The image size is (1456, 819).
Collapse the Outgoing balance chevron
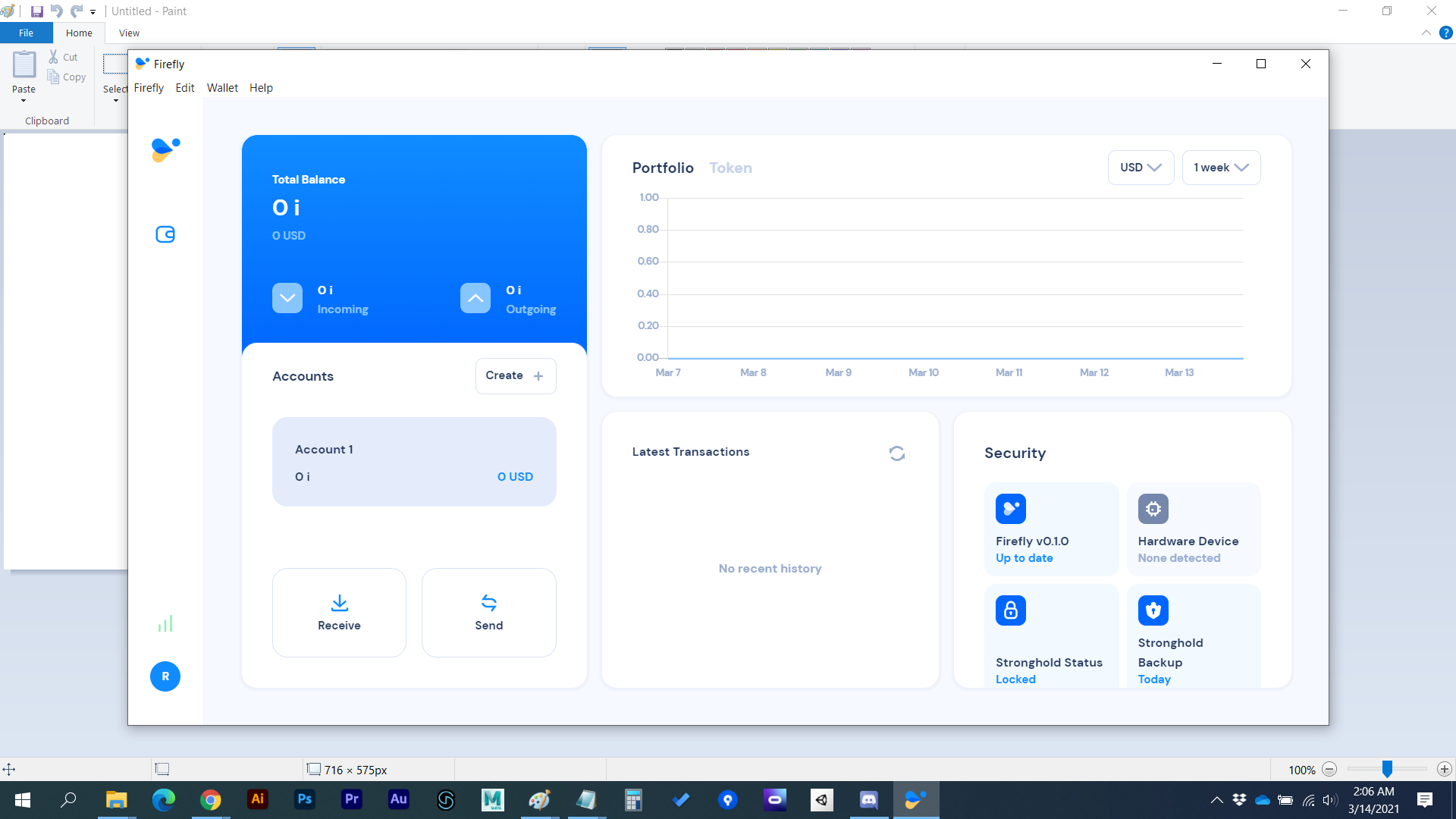coord(475,297)
